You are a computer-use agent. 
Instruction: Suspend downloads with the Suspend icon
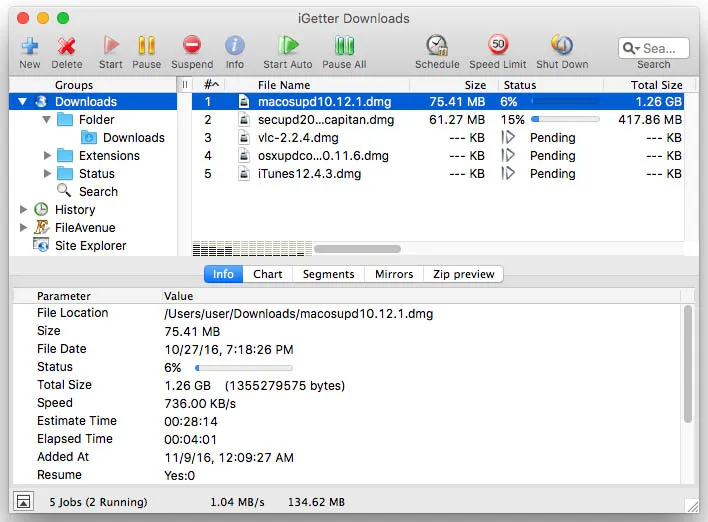point(192,46)
